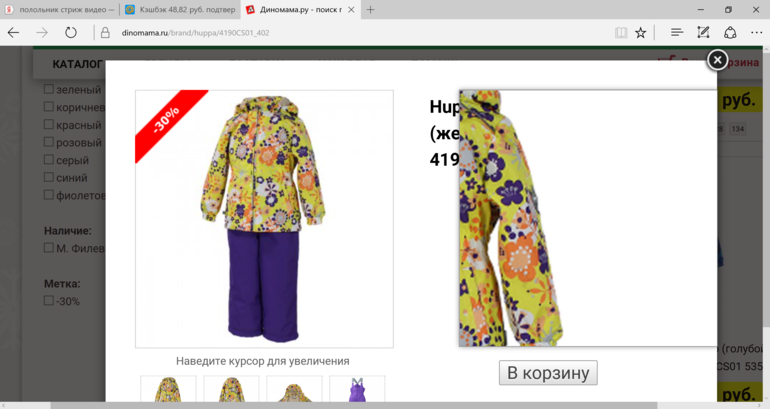Open reading view from the address bar
770x409 pixels.
point(621,32)
